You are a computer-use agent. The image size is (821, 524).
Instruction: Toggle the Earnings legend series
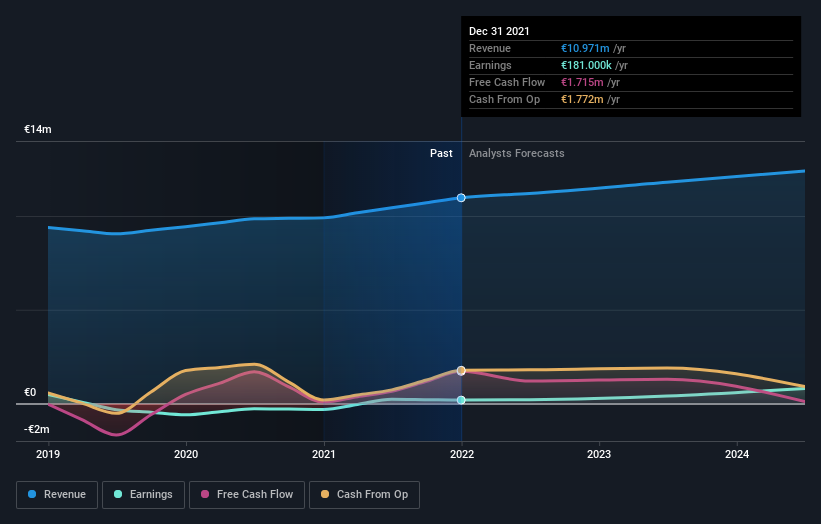143,495
